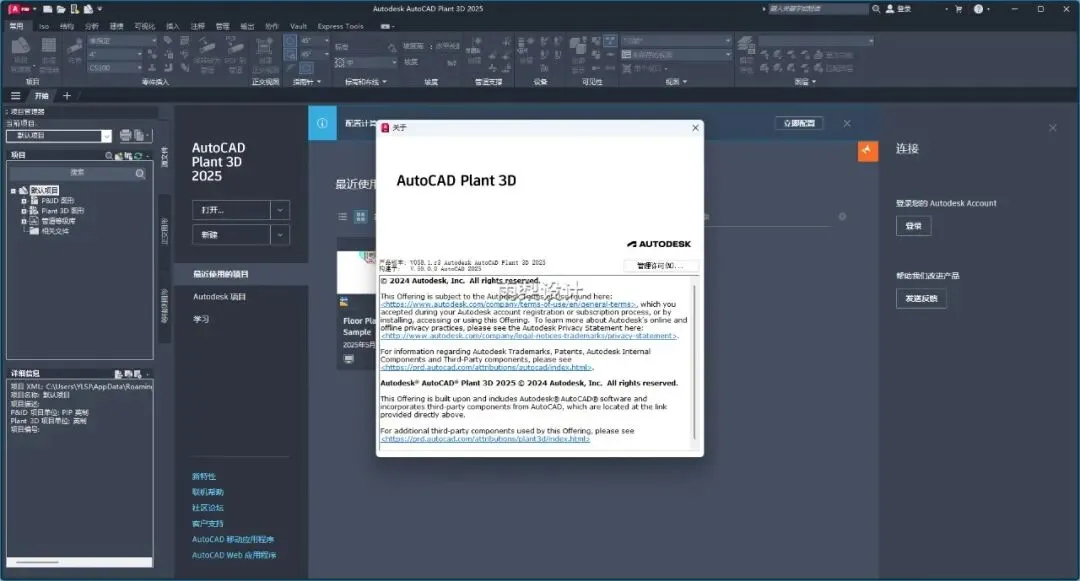Open the AutoCAD mobile app link
1080x581 pixels.
pos(233,540)
